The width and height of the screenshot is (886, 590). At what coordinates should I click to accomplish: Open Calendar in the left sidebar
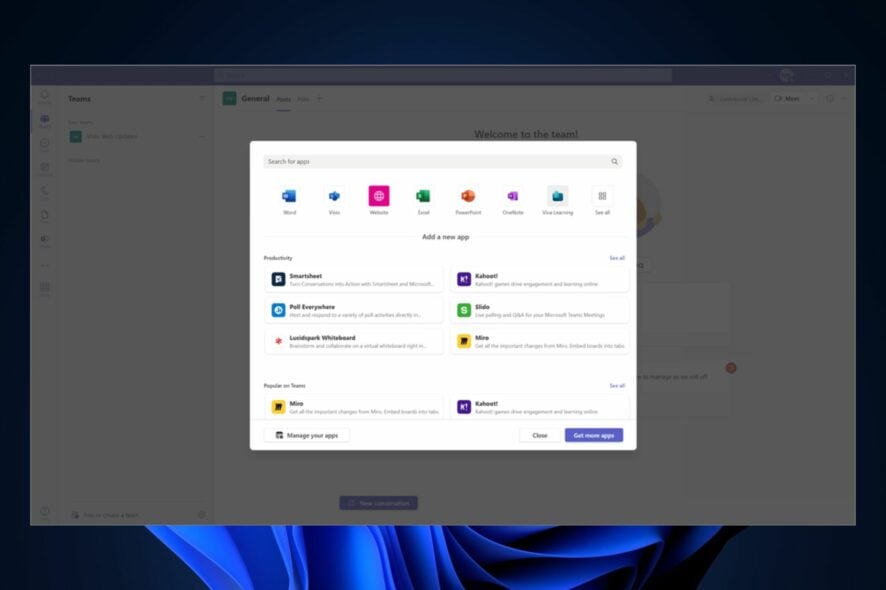(43, 167)
